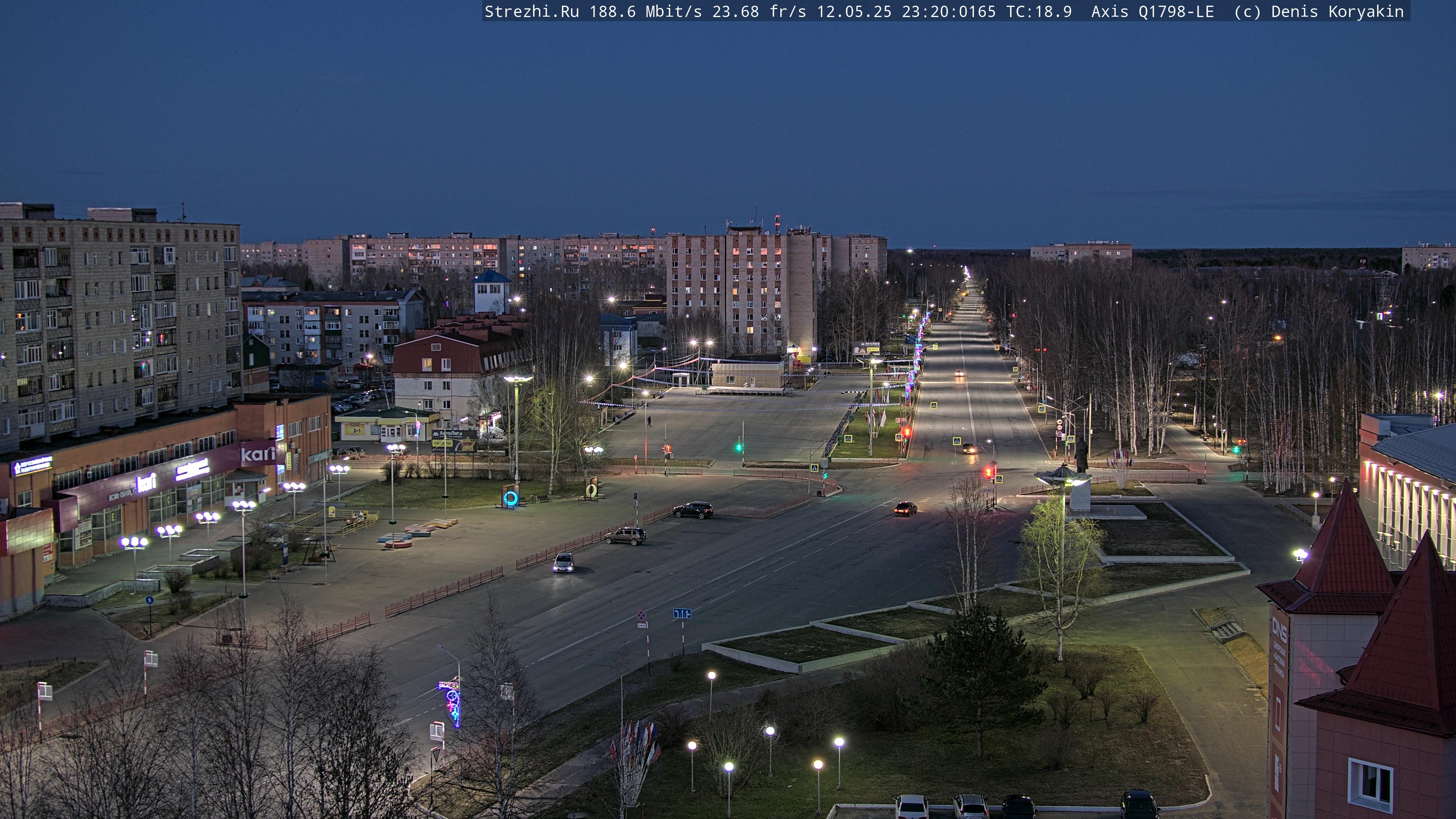Click the "Strezhi.Ru" text in the overlay

point(532,11)
